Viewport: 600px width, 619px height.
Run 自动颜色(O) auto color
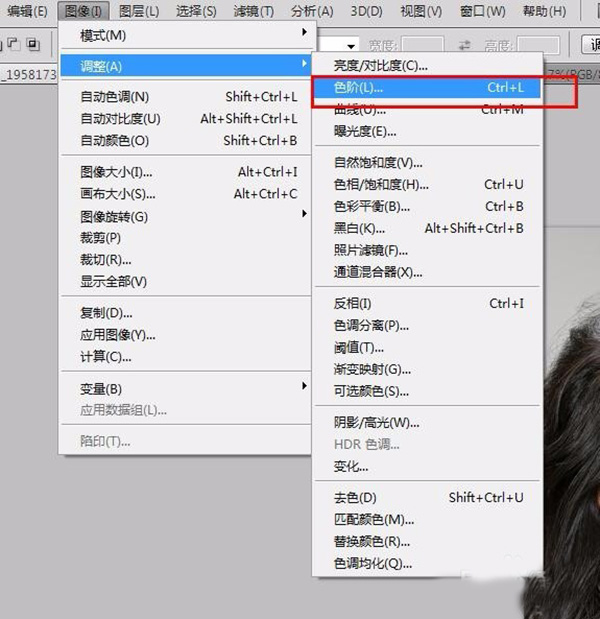186,141
